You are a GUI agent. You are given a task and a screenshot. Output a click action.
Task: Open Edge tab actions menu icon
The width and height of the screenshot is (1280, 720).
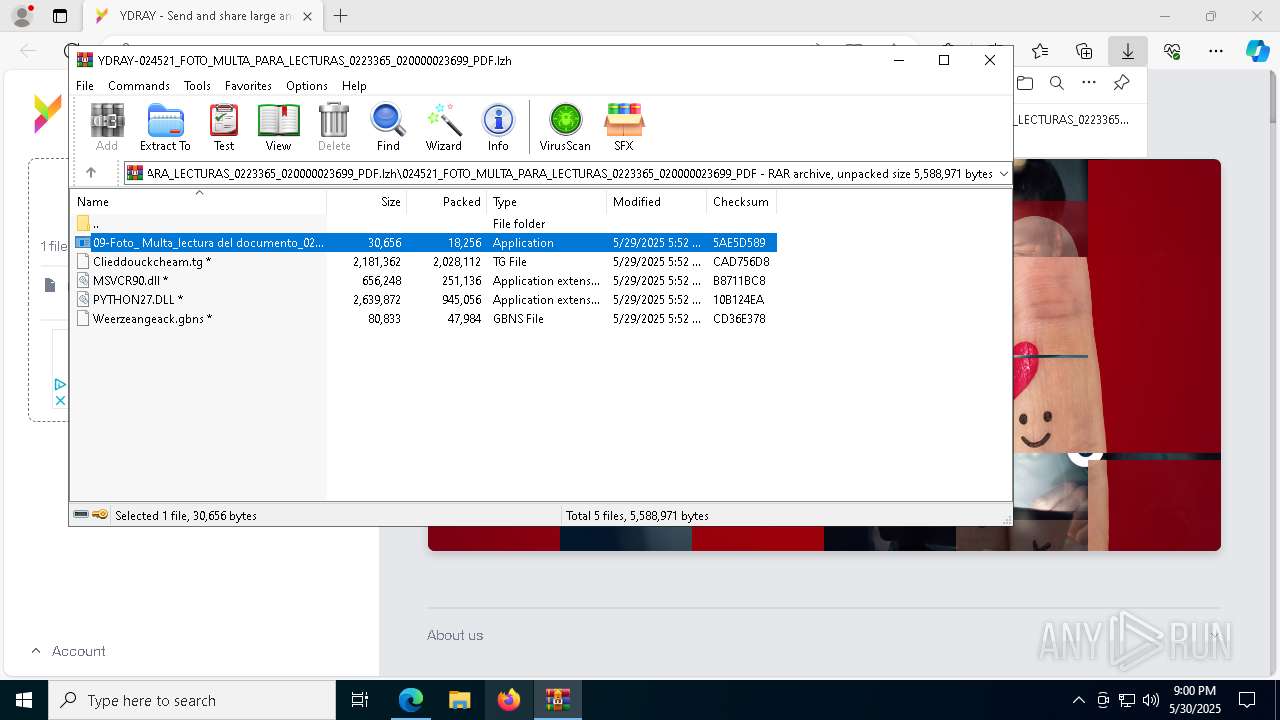[60, 16]
